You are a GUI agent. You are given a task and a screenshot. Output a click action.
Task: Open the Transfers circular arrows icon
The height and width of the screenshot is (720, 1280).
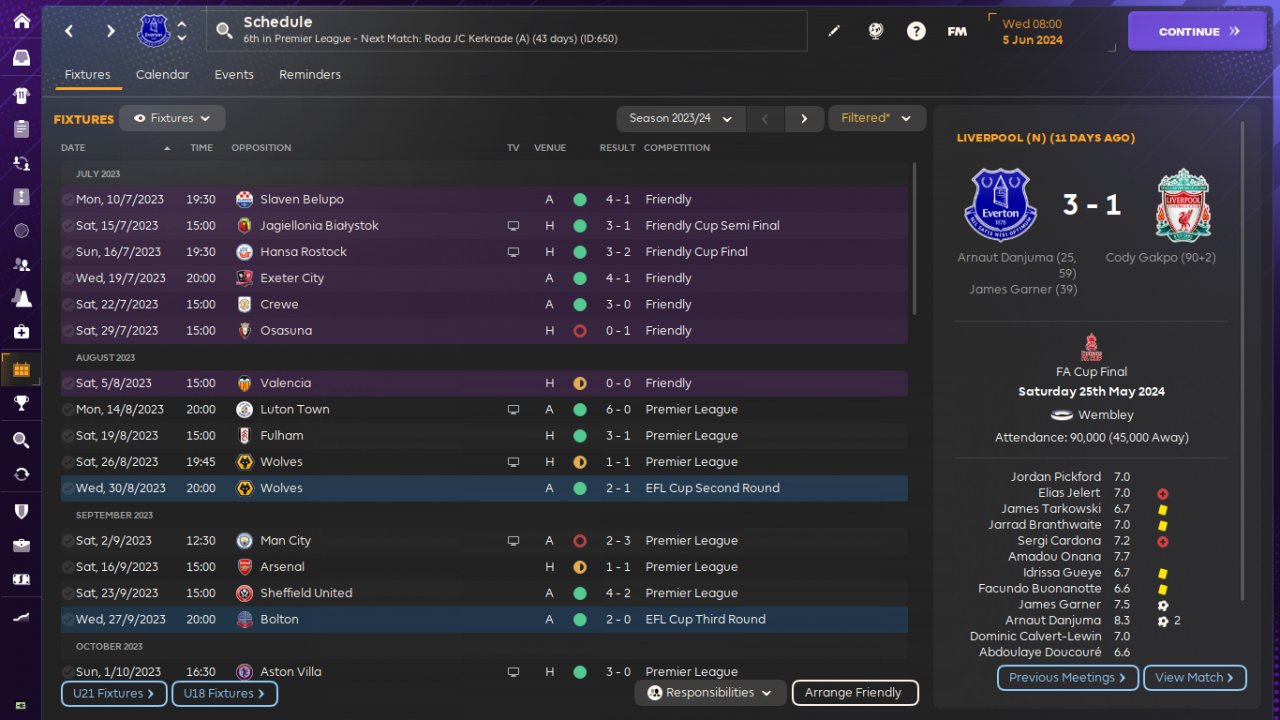[x=21, y=474]
